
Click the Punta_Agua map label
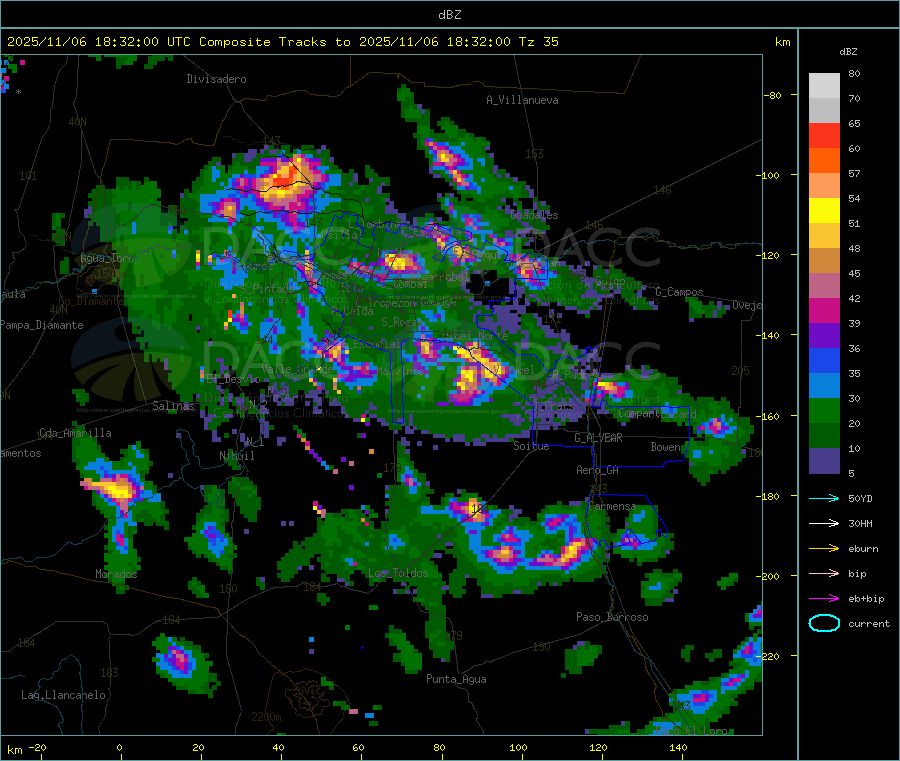[x=456, y=679]
